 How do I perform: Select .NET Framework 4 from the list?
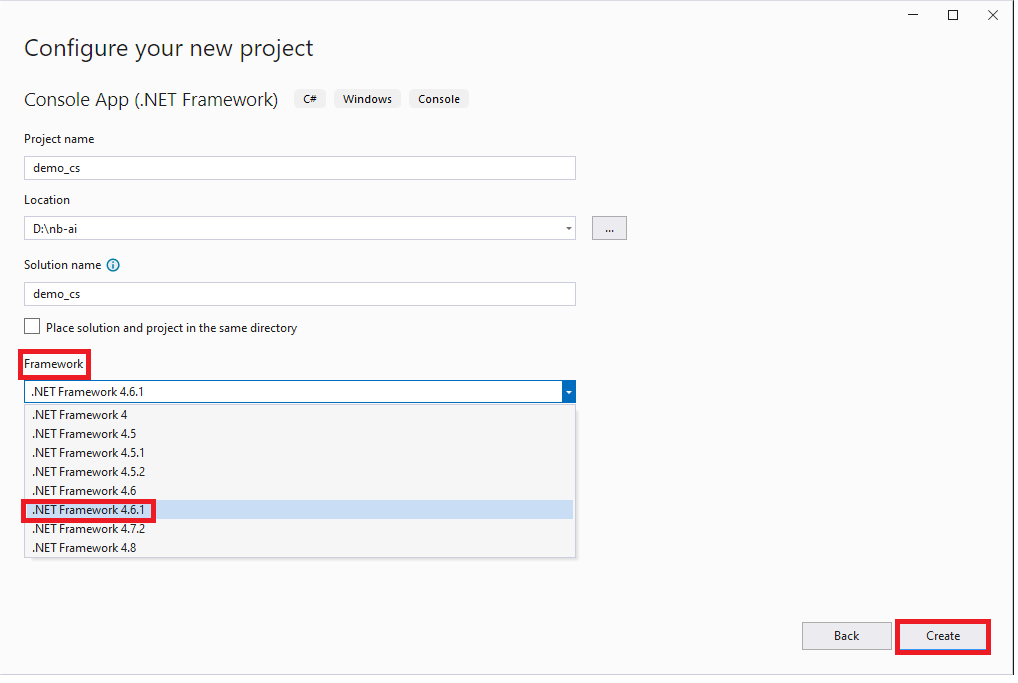(299, 416)
